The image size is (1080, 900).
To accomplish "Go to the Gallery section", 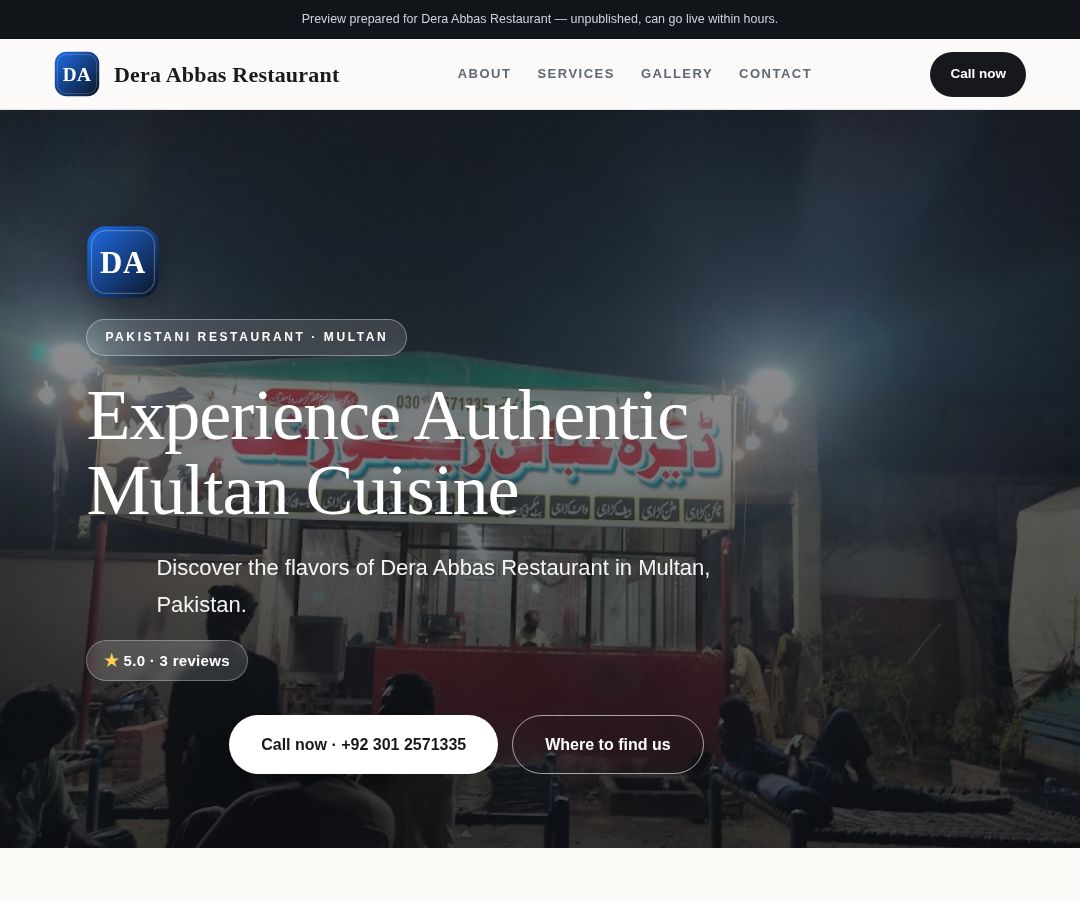I will click(676, 74).
